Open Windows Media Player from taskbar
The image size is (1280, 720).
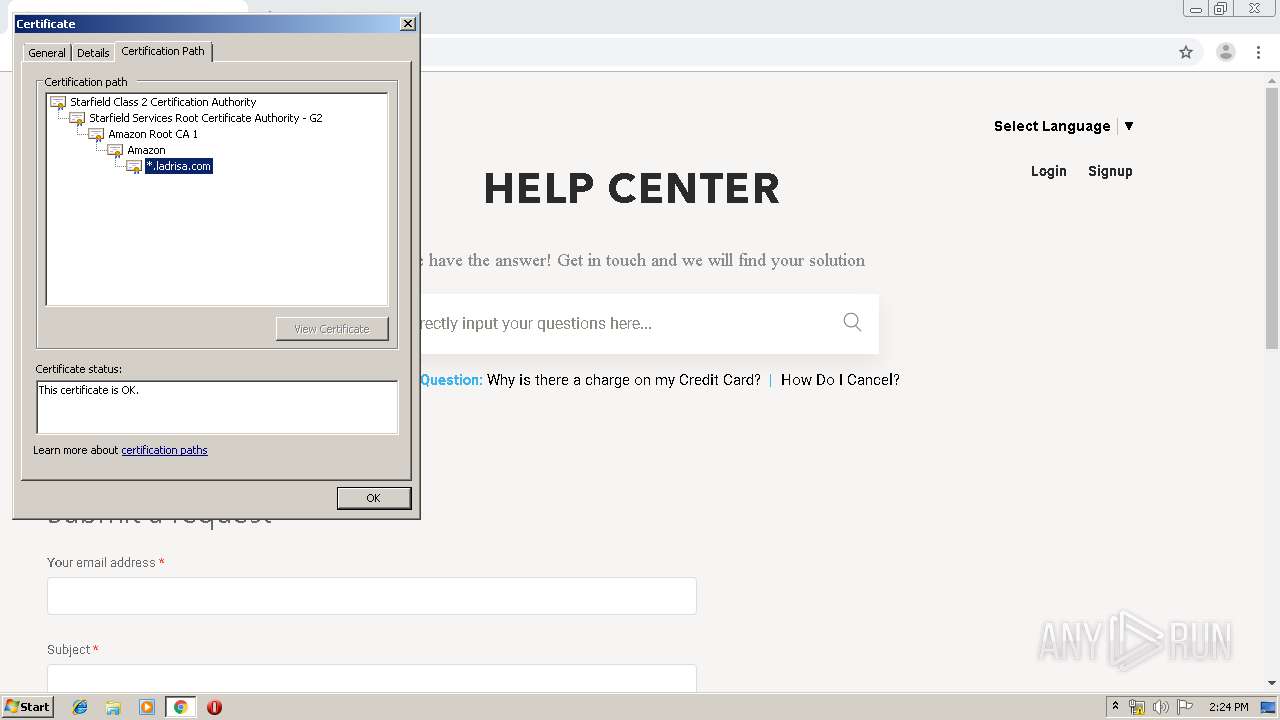[x=147, y=707]
